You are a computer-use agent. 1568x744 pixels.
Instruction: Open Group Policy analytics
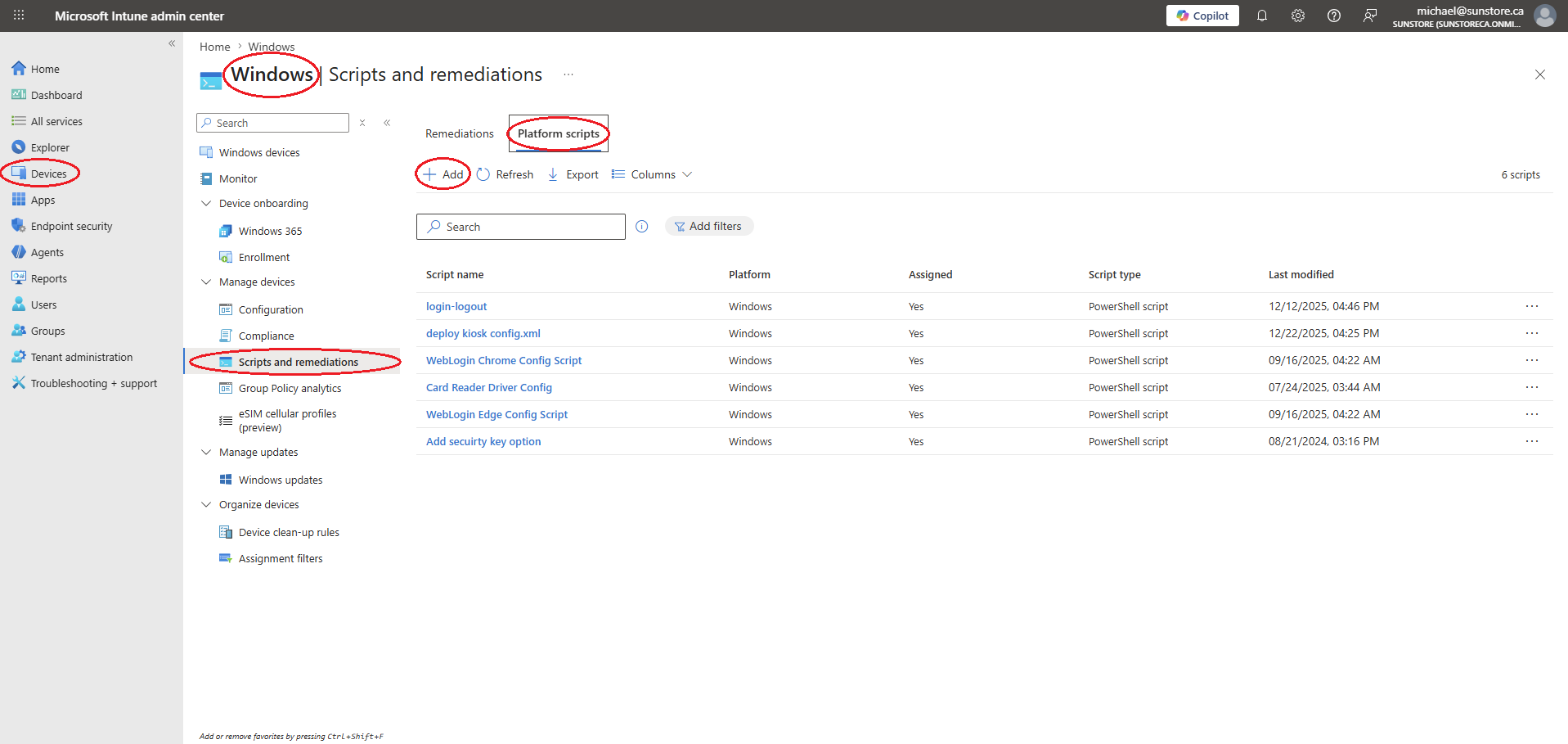pos(290,388)
